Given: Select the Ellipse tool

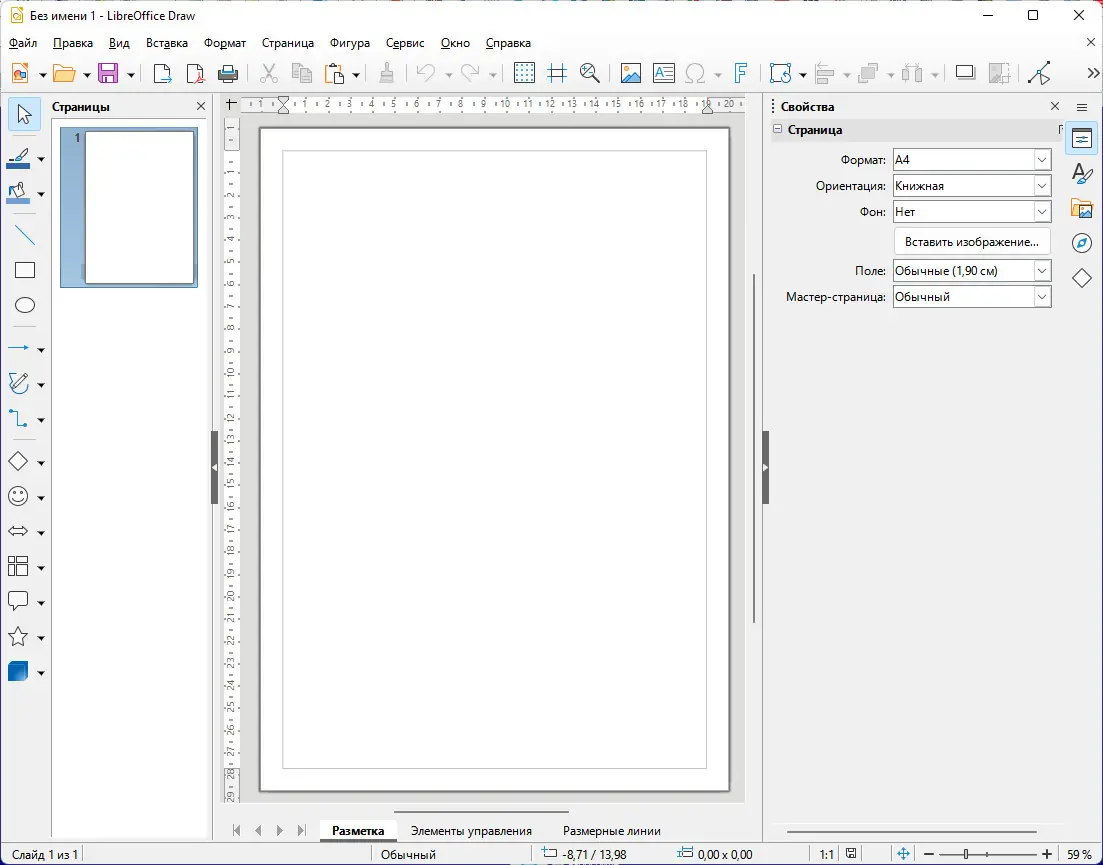Looking at the screenshot, I should pos(25,305).
